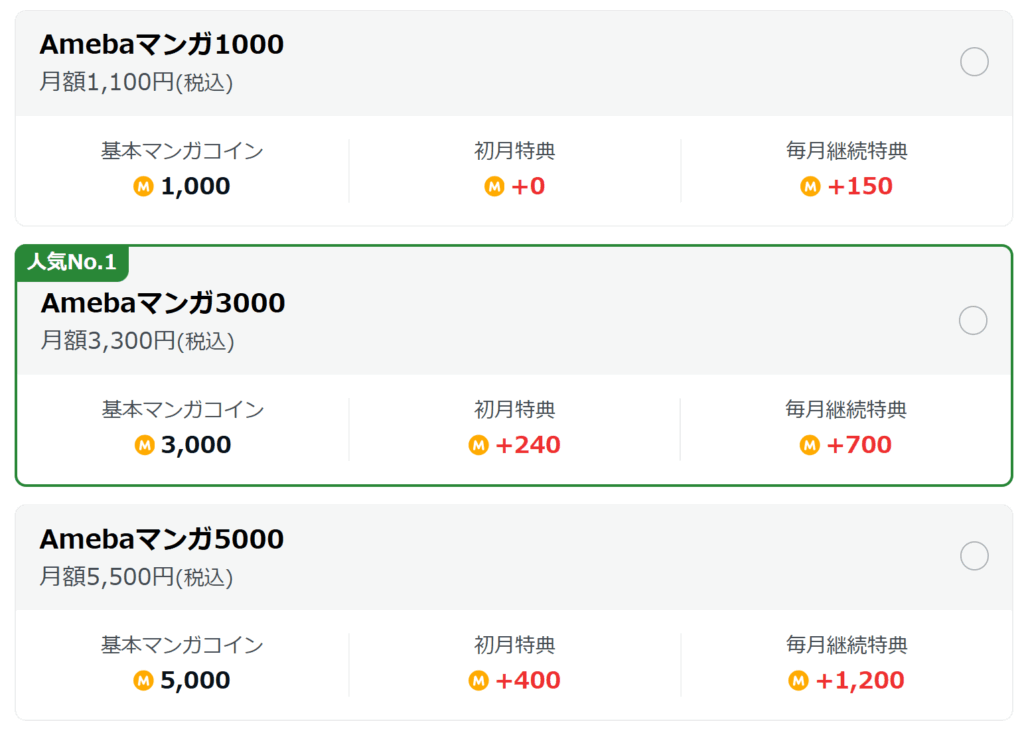The width and height of the screenshot is (1024, 731).
Task: Click the +1,200 monthly continuation bonus value
Action: 860,681
